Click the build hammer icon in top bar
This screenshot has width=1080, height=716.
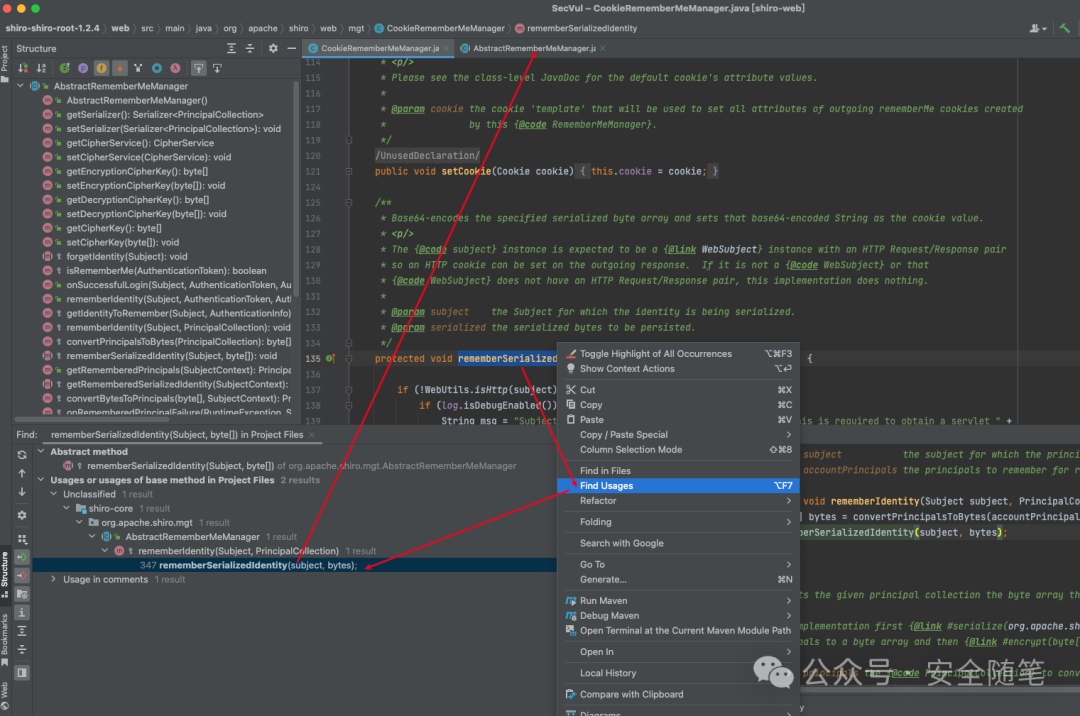pyautogui.click(x=1065, y=28)
